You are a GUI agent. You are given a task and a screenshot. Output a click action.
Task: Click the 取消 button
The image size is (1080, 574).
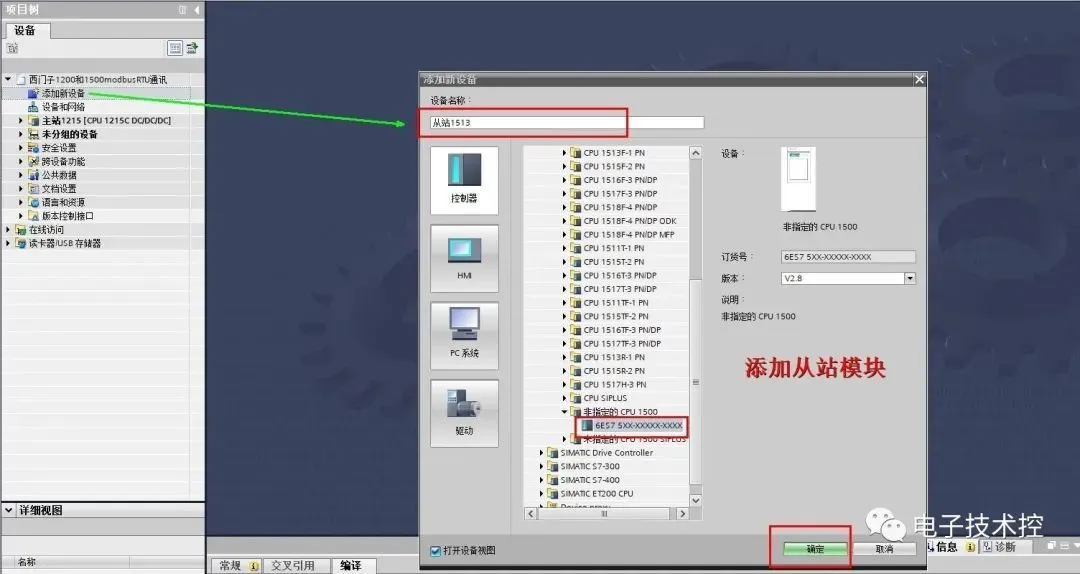click(x=884, y=549)
